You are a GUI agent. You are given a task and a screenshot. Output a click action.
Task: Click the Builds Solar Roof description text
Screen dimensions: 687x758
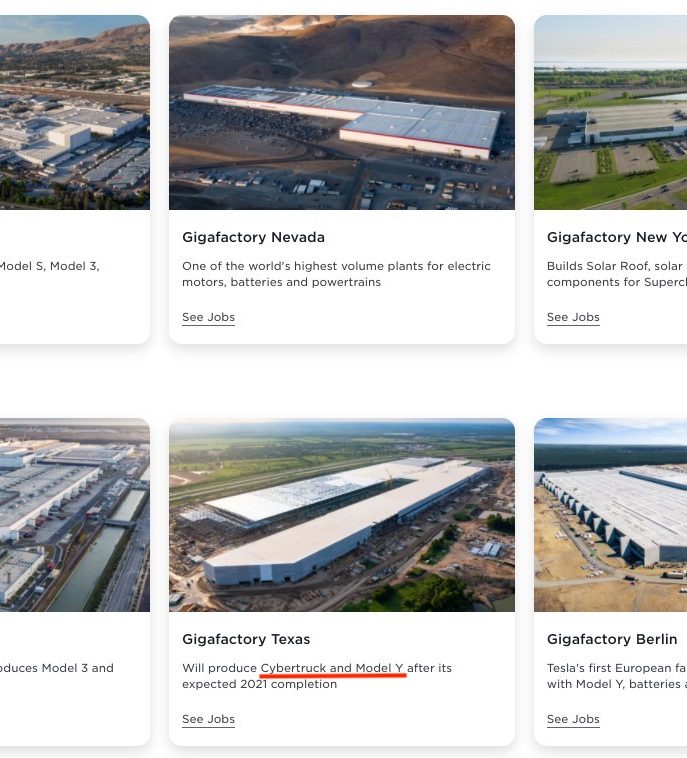pyautogui.click(x=617, y=274)
